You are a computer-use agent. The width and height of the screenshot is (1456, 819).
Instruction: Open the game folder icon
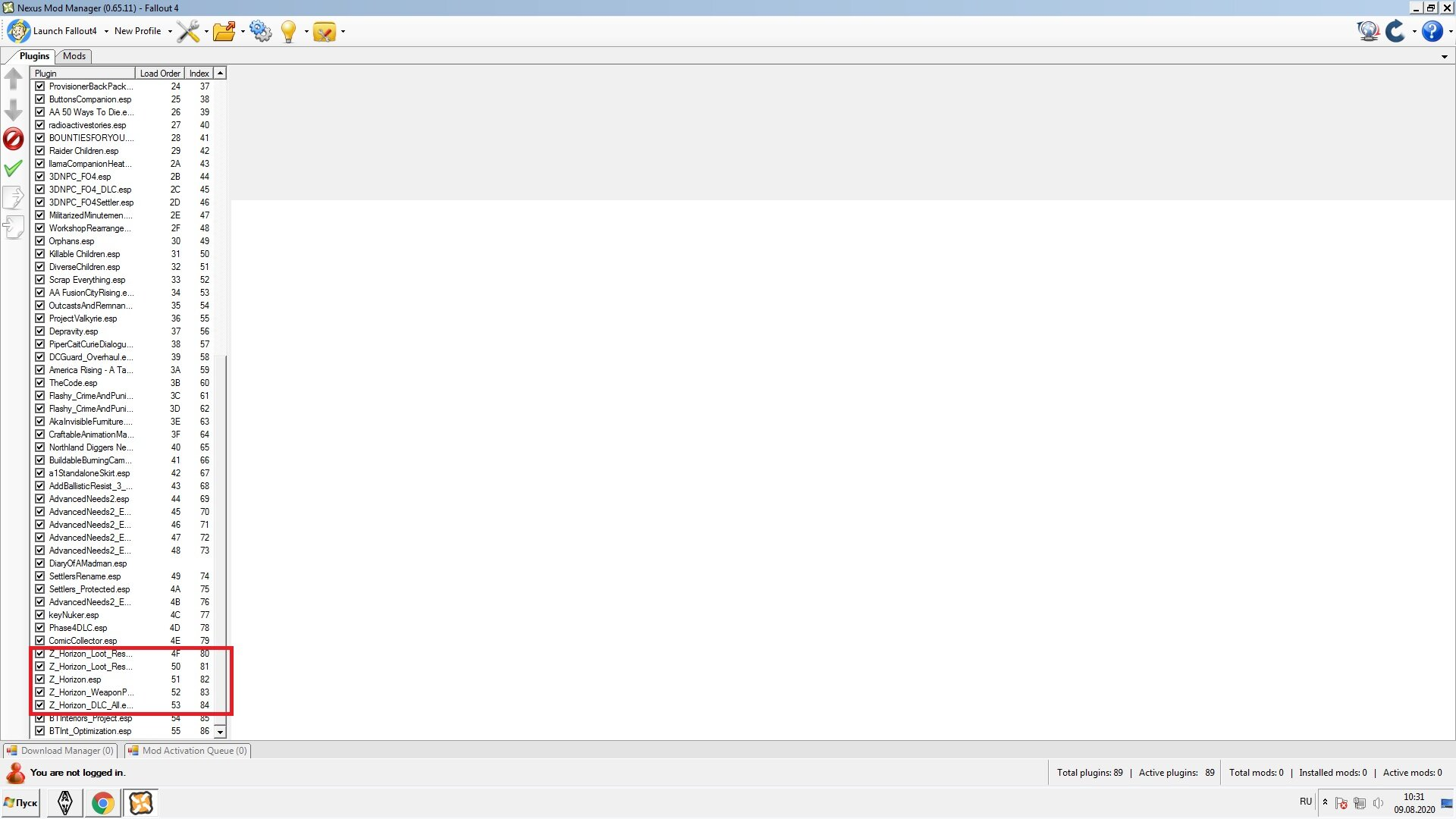click(x=224, y=31)
